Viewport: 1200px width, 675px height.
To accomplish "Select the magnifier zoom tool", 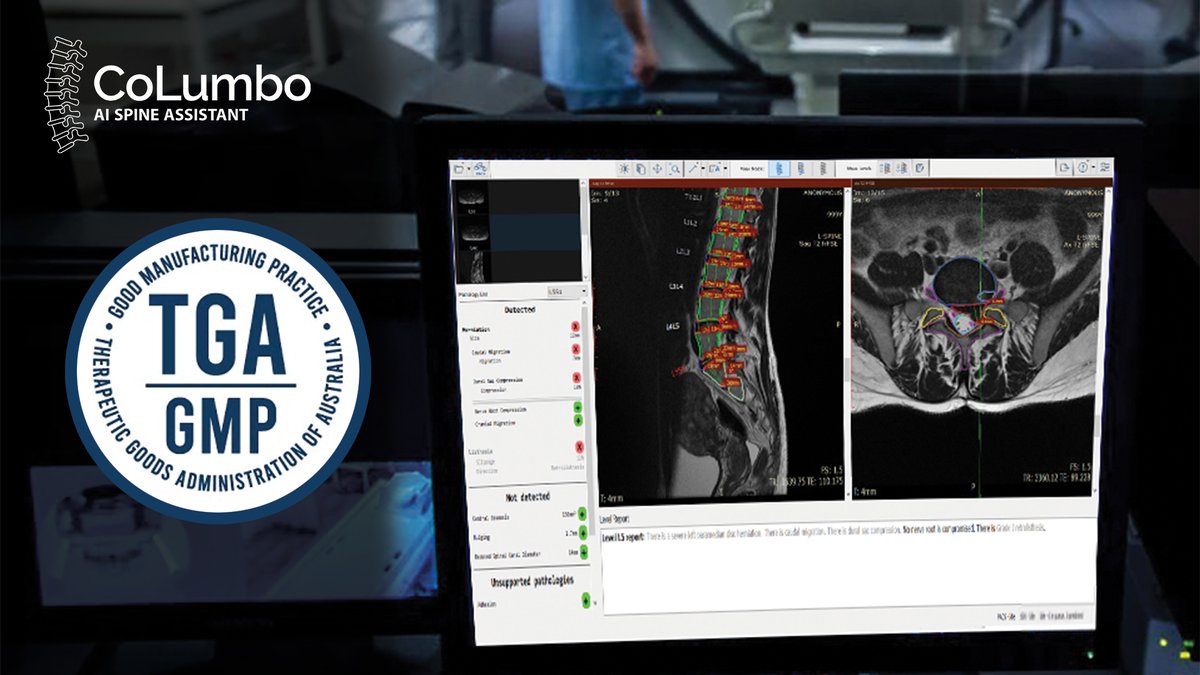I will click(675, 169).
